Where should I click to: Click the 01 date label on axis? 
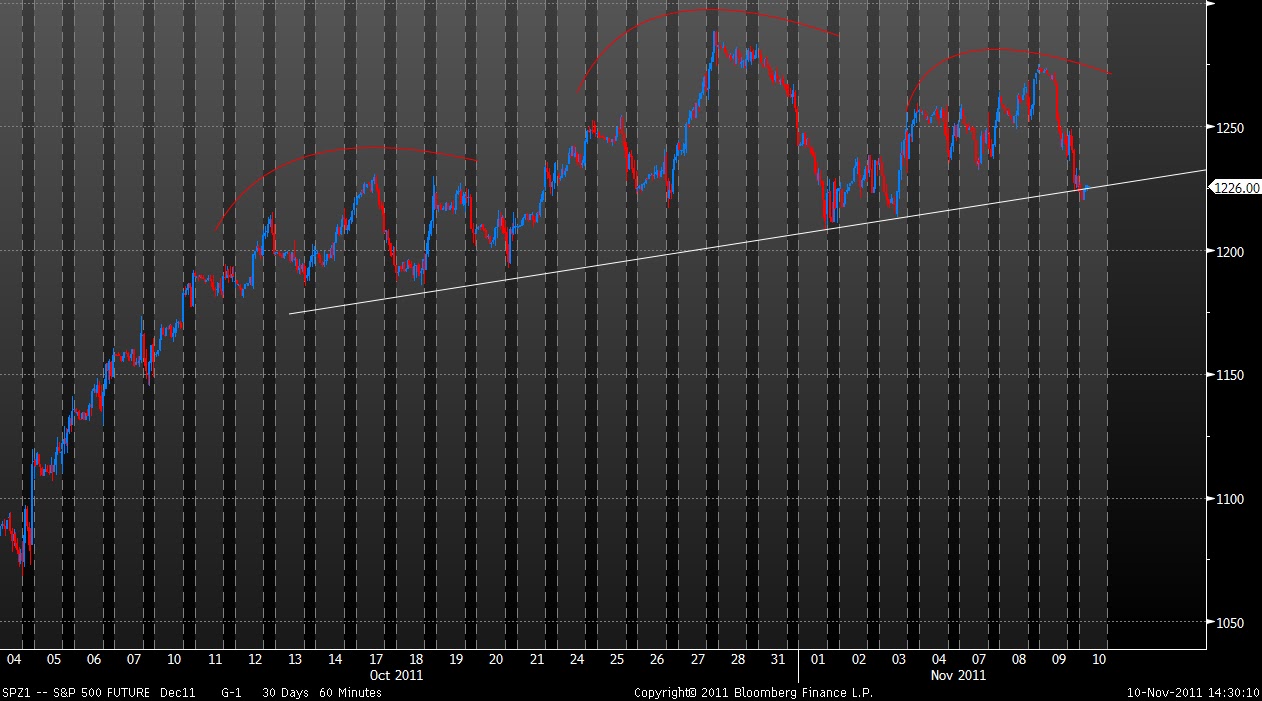tap(819, 660)
